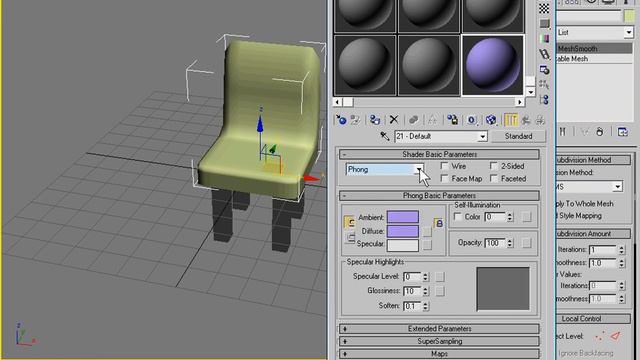
Task: Reset map/material with the X icon
Action: click(394, 120)
